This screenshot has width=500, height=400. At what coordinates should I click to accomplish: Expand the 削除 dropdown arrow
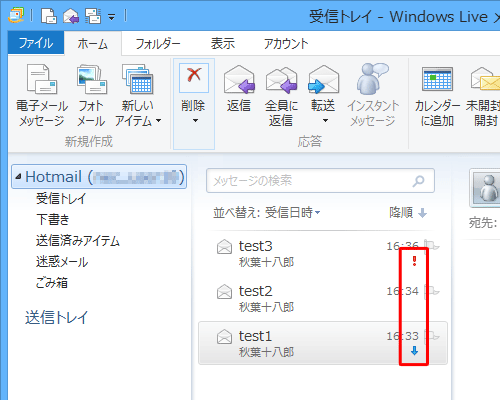[x=195, y=120]
